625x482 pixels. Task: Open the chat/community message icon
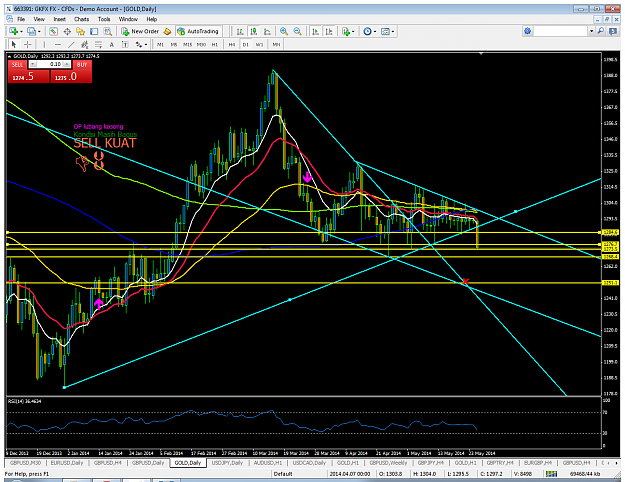pos(613,31)
